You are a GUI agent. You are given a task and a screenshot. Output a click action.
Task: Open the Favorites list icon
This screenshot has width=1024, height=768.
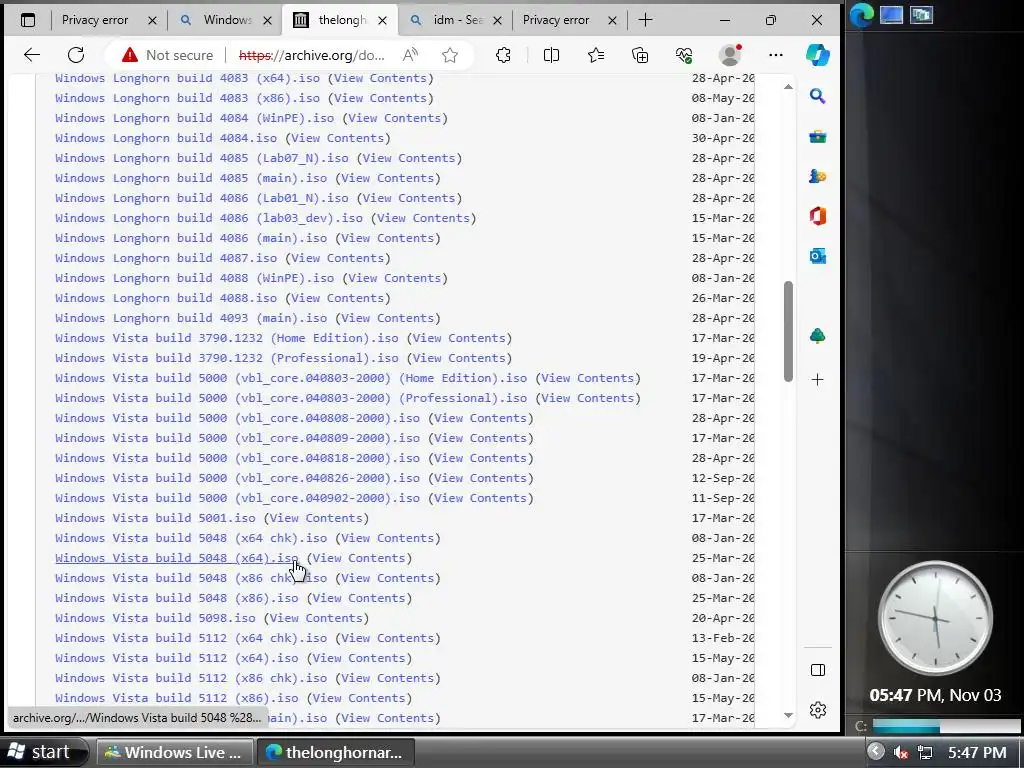596,56
